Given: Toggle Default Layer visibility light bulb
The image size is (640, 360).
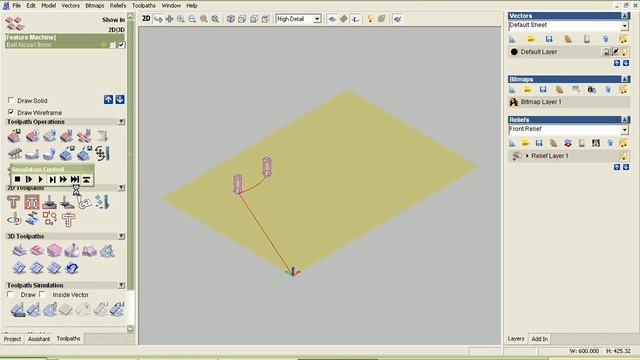Looking at the screenshot, I should pos(624,52).
